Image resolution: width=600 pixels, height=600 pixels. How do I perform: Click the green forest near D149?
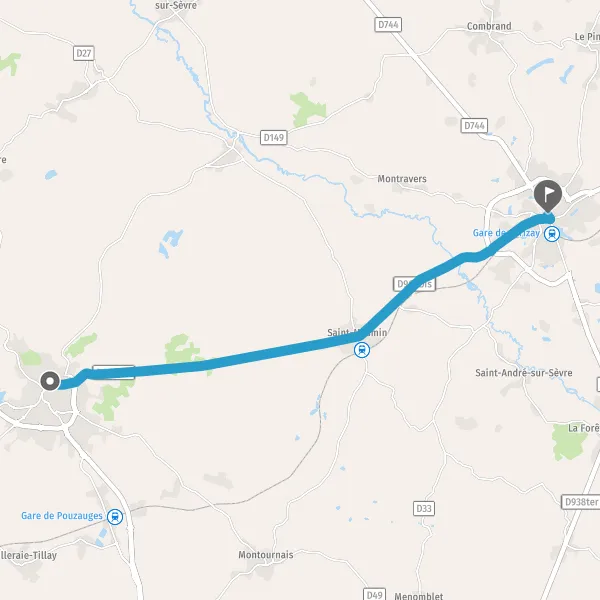308,110
